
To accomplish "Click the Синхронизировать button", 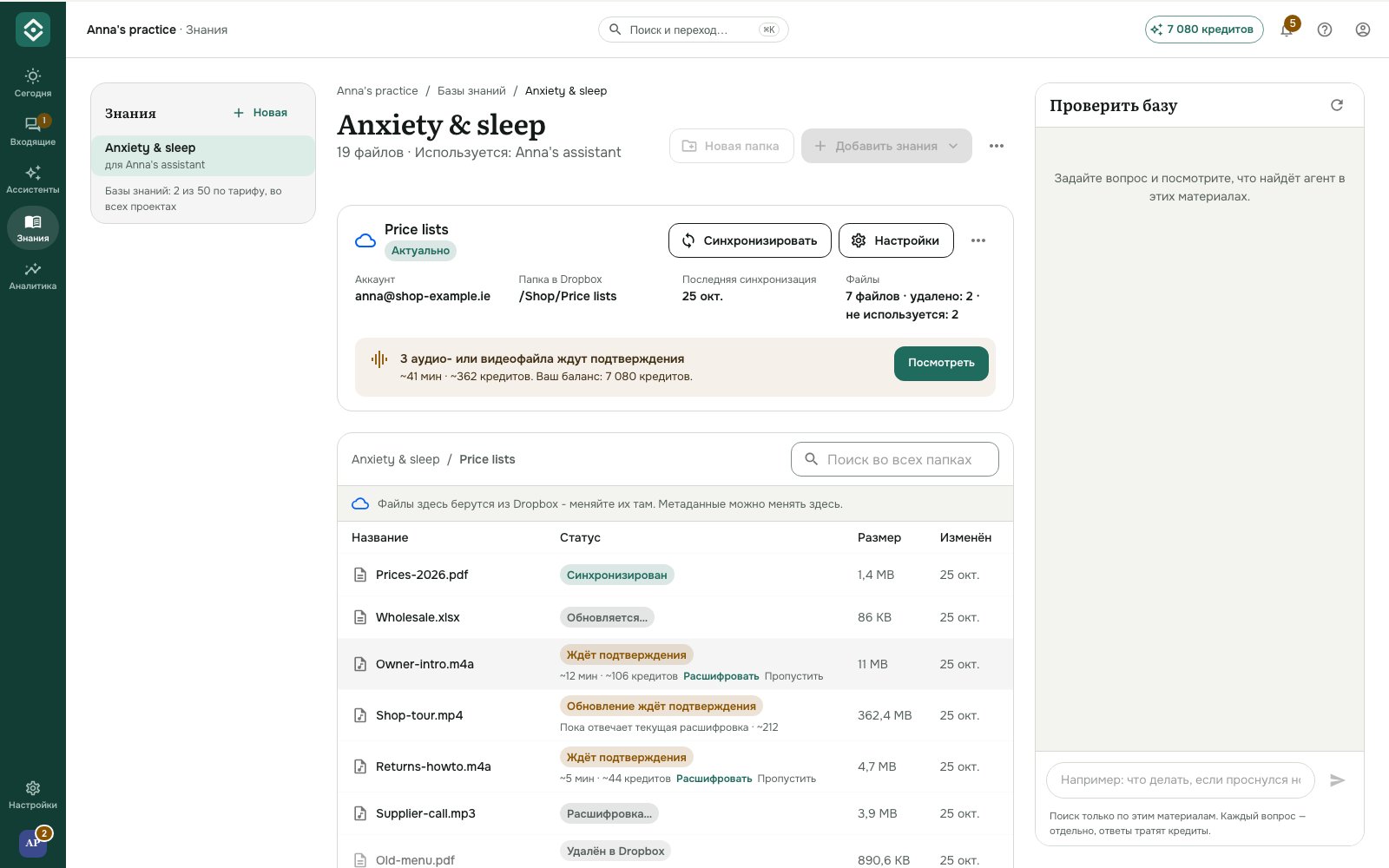I will click(x=750, y=240).
